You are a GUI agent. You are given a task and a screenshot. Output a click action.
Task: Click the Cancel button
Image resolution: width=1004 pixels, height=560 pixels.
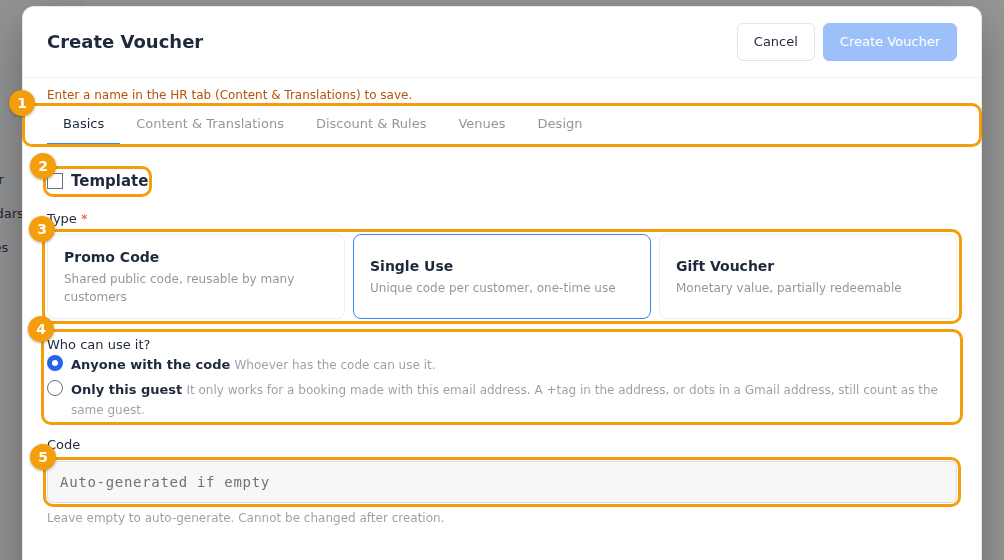coord(775,42)
